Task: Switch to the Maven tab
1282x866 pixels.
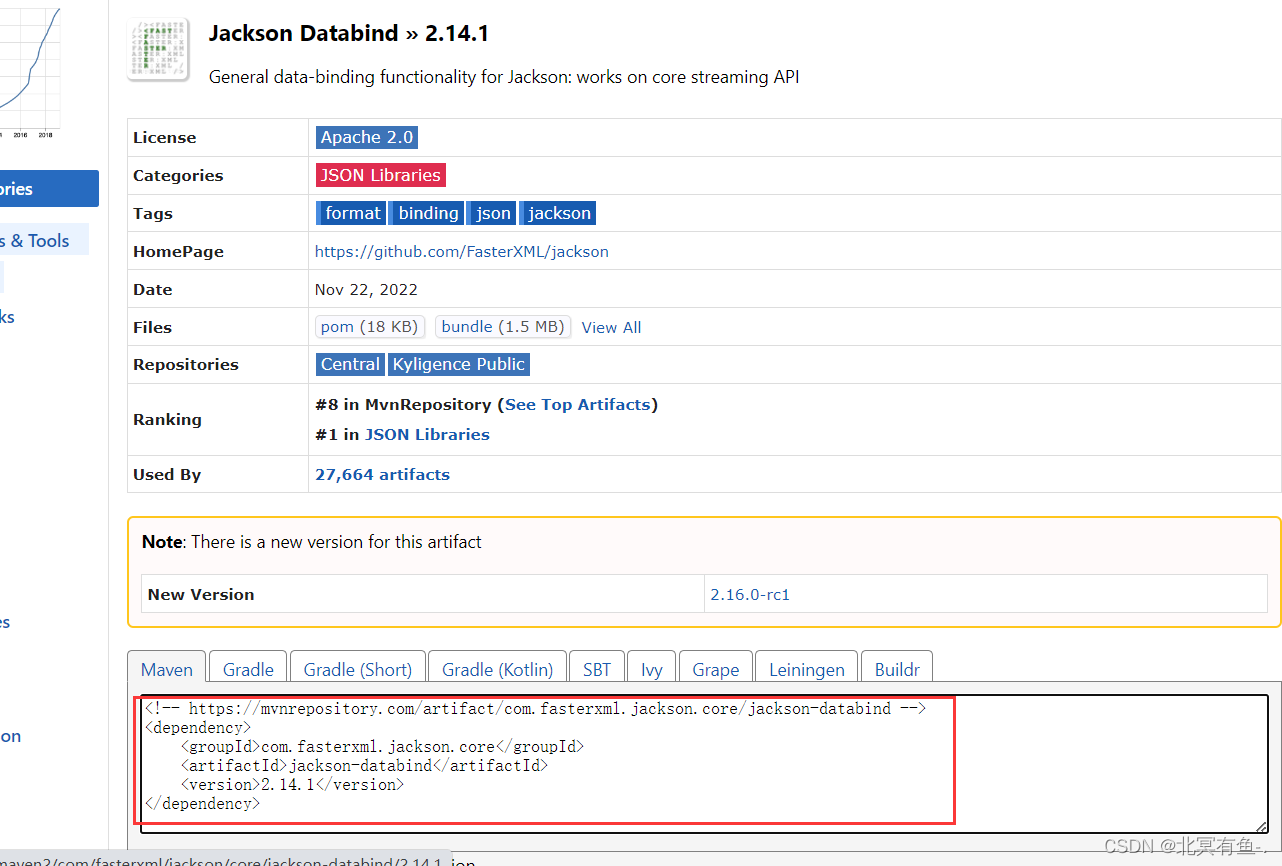Action: 167,669
